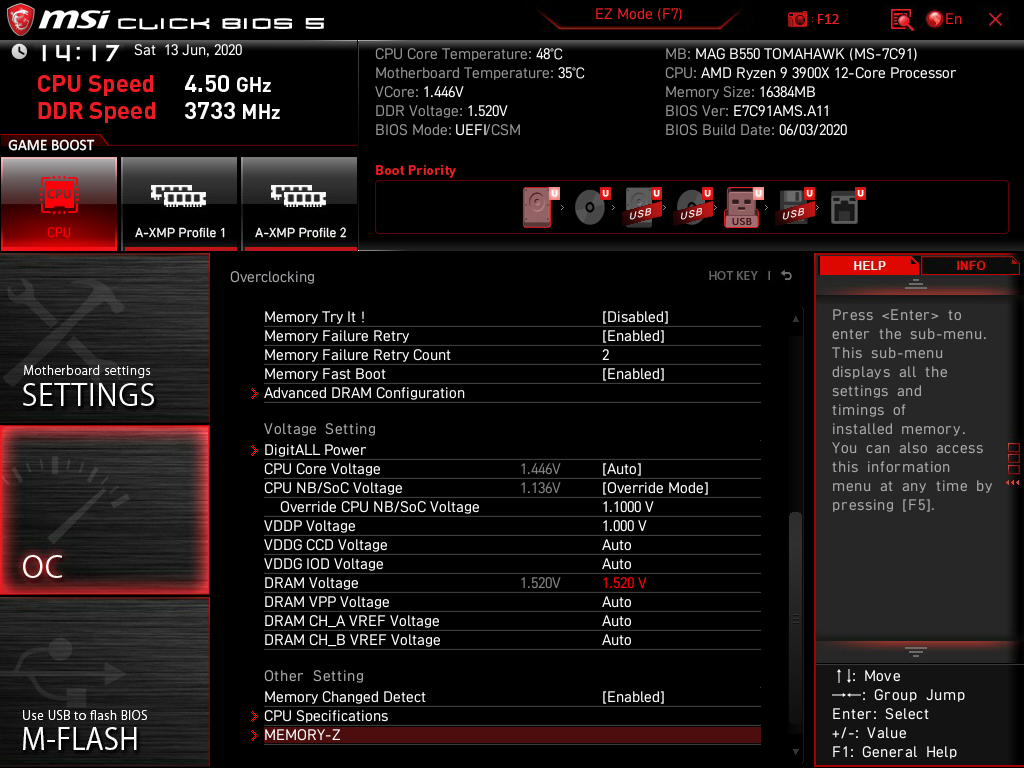Switch to the INFO tab

tap(970, 265)
